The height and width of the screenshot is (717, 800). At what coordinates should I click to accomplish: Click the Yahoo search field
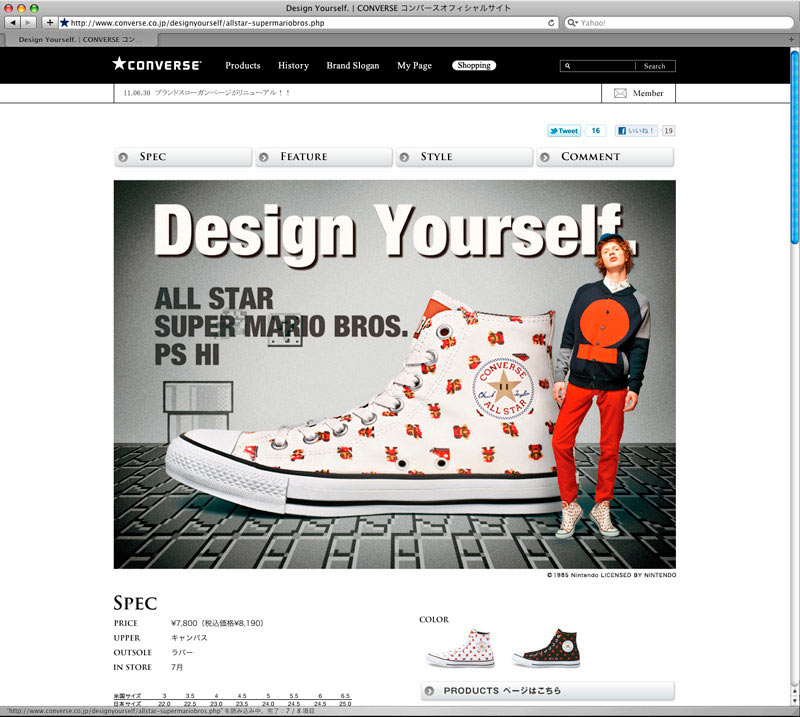pyautogui.click(x=678, y=22)
